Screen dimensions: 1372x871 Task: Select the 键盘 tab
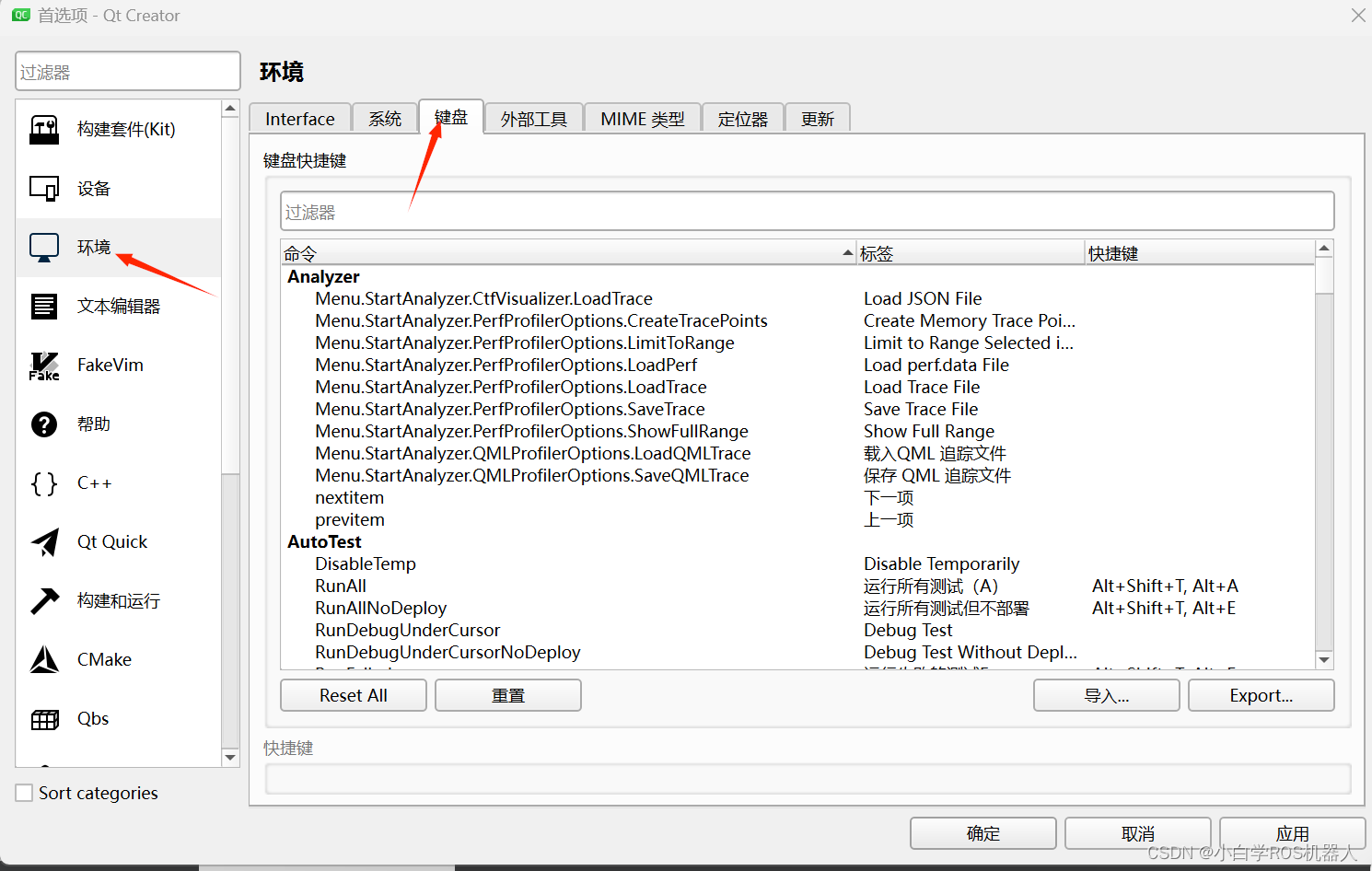[451, 117]
